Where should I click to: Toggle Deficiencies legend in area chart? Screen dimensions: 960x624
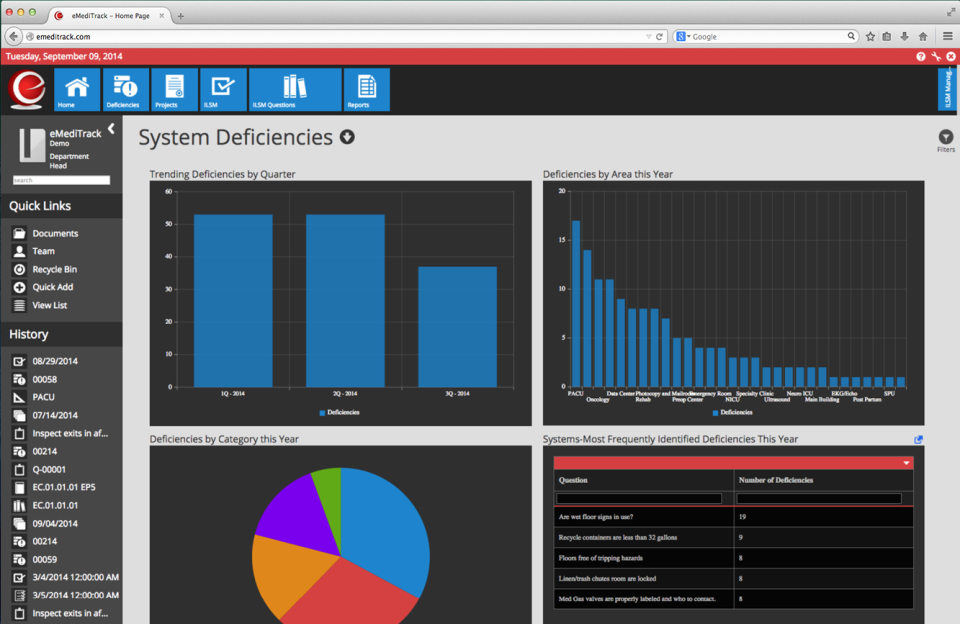[x=732, y=413]
